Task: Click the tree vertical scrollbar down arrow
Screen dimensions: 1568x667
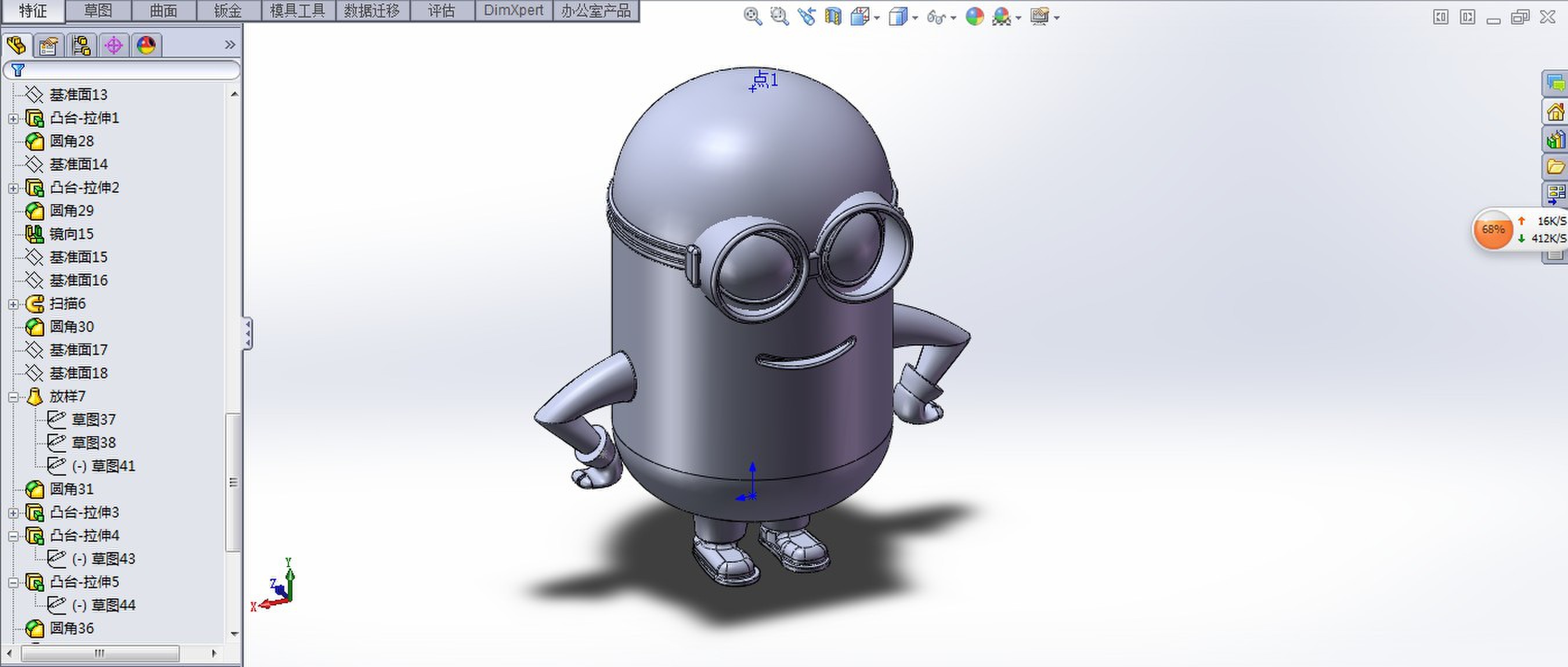Action: click(x=234, y=634)
